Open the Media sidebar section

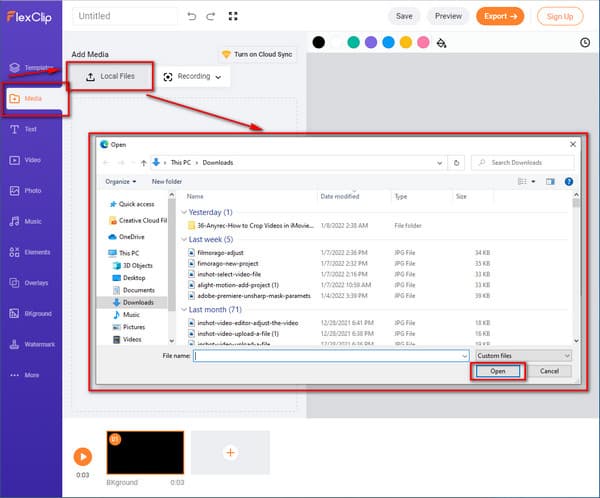click(34, 98)
